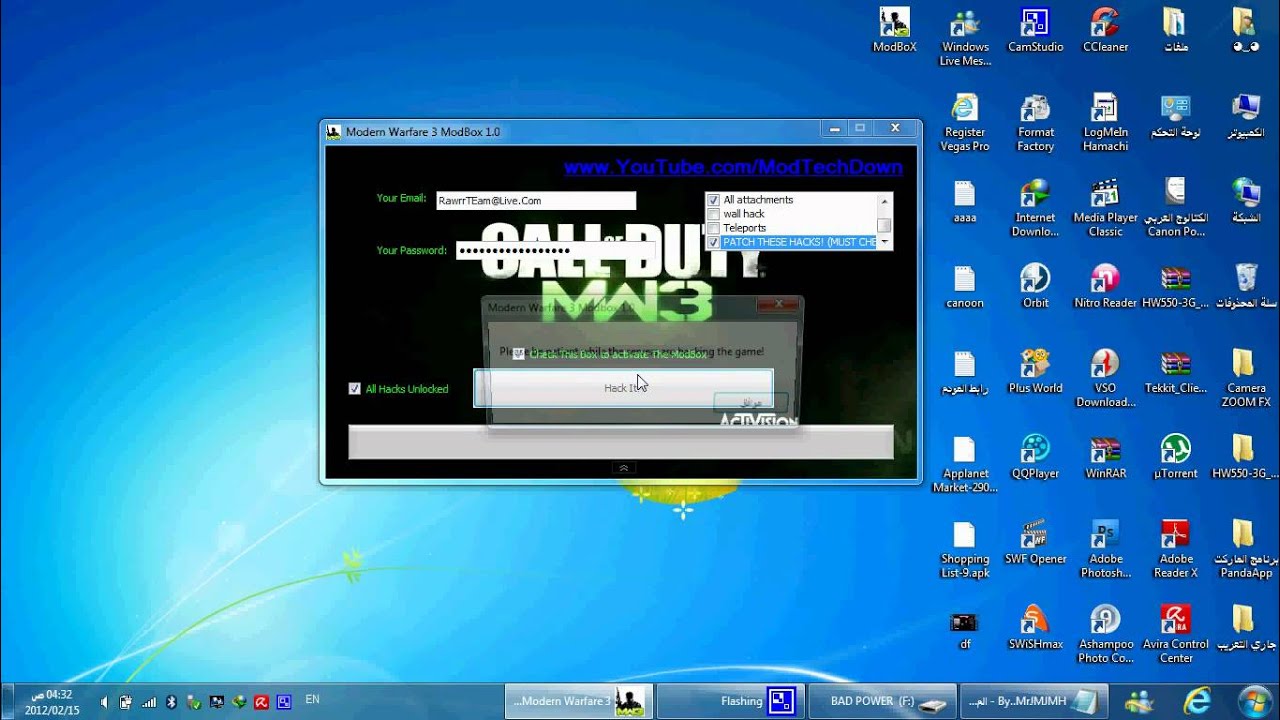Open the Avira Control Center icon

[1175, 635]
